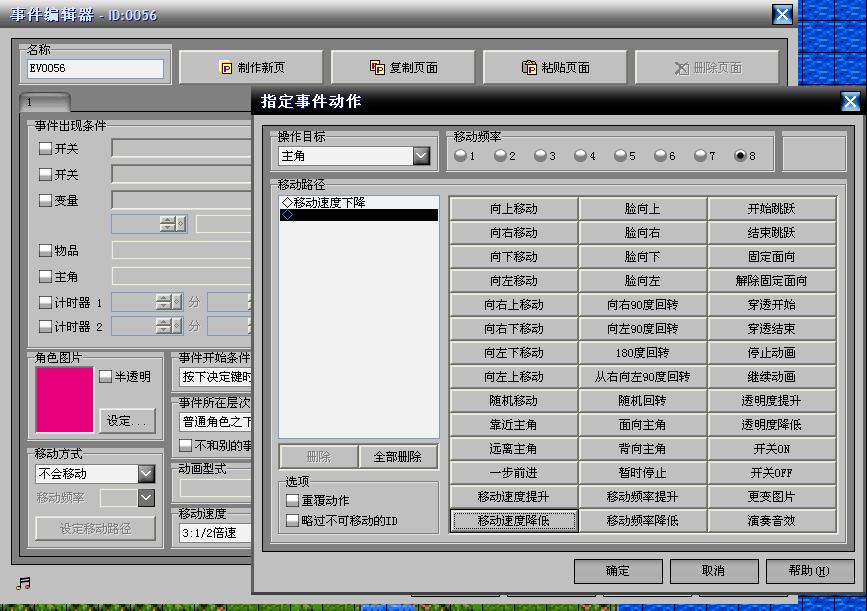Add the 更变图片 command
867x611 pixels.
[771, 497]
